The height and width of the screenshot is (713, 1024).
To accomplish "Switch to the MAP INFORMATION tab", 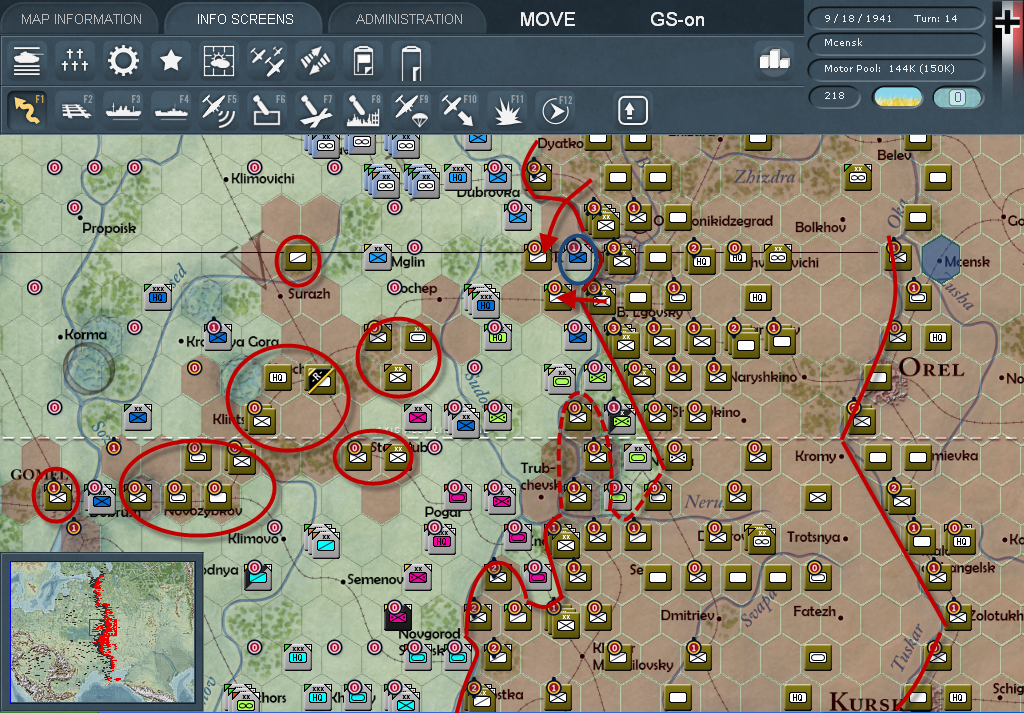I will (x=81, y=19).
